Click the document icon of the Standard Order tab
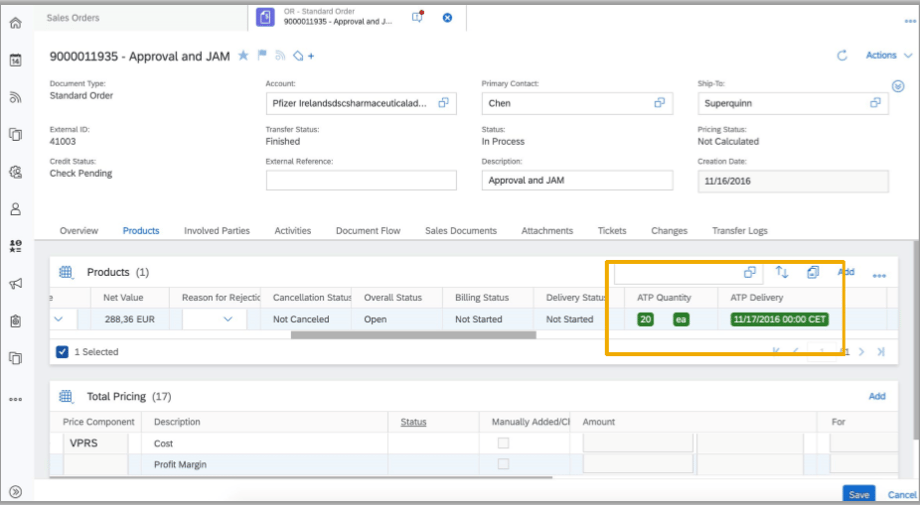This screenshot has width=920, height=505. point(265,17)
